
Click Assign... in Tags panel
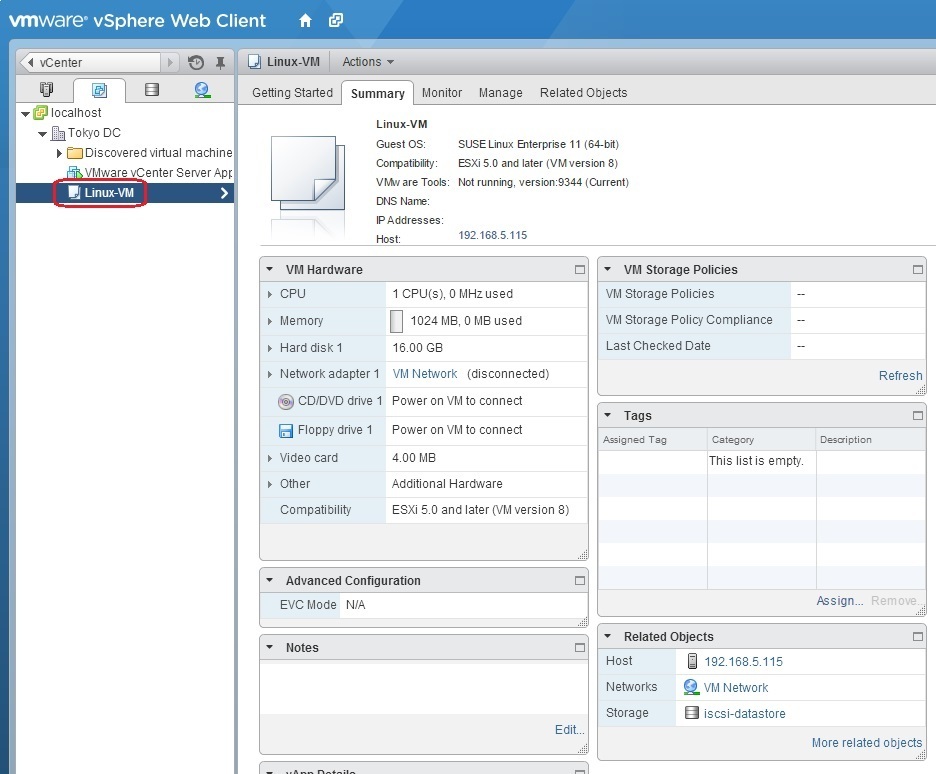coord(839,600)
